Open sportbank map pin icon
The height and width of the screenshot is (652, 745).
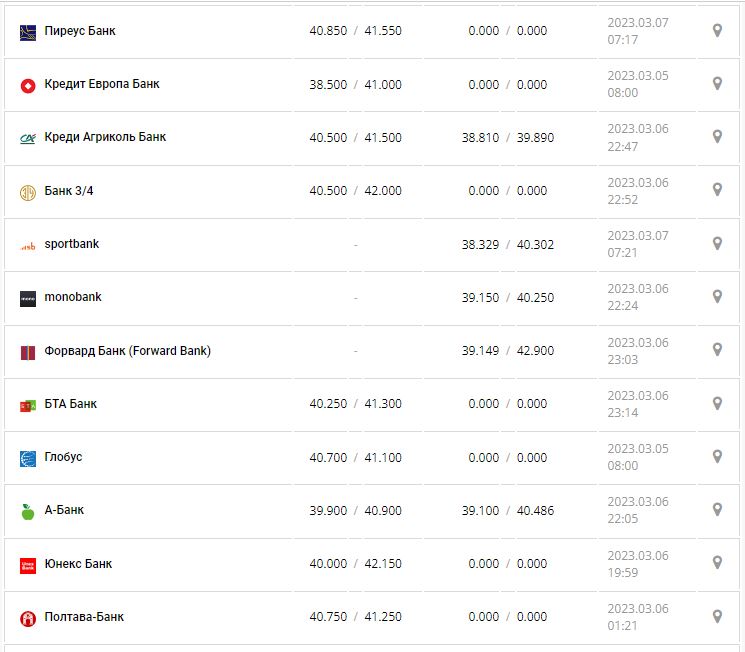(x=717, y=244)
